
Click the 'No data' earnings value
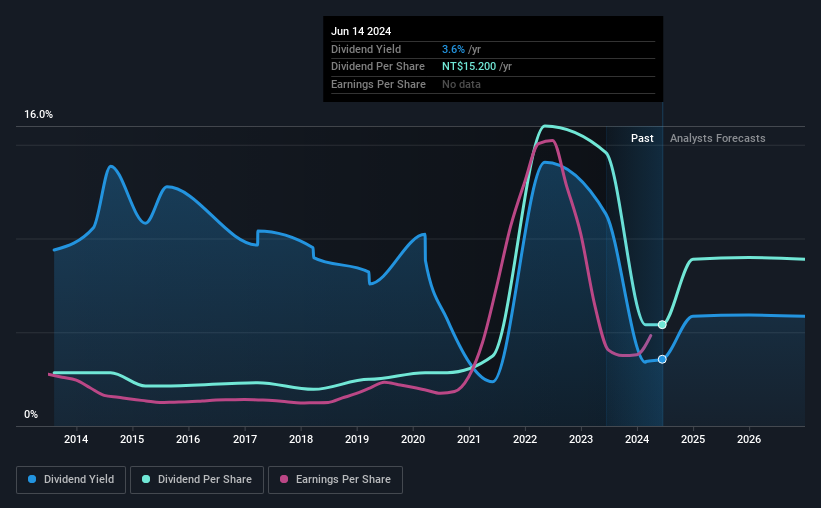coord(461,84)
